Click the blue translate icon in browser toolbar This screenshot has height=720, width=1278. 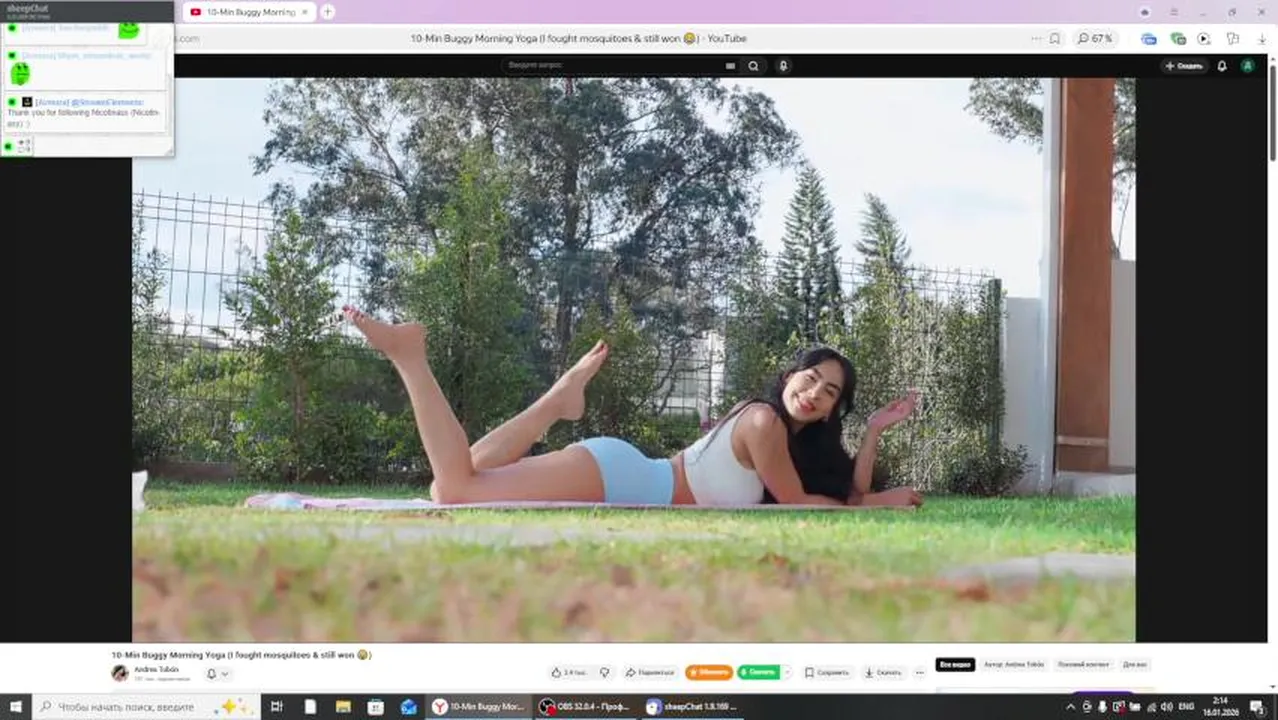[x=1149, y=38]
